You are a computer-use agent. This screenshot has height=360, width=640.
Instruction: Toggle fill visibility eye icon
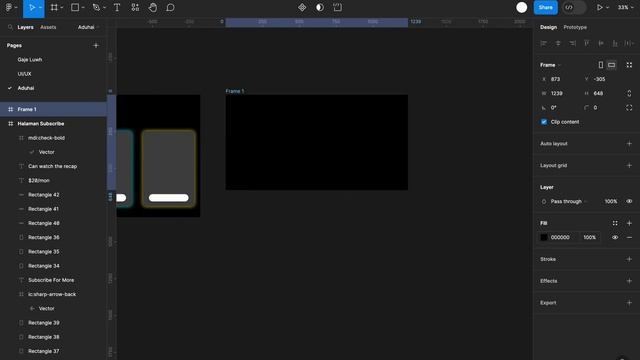pos(615,238)
